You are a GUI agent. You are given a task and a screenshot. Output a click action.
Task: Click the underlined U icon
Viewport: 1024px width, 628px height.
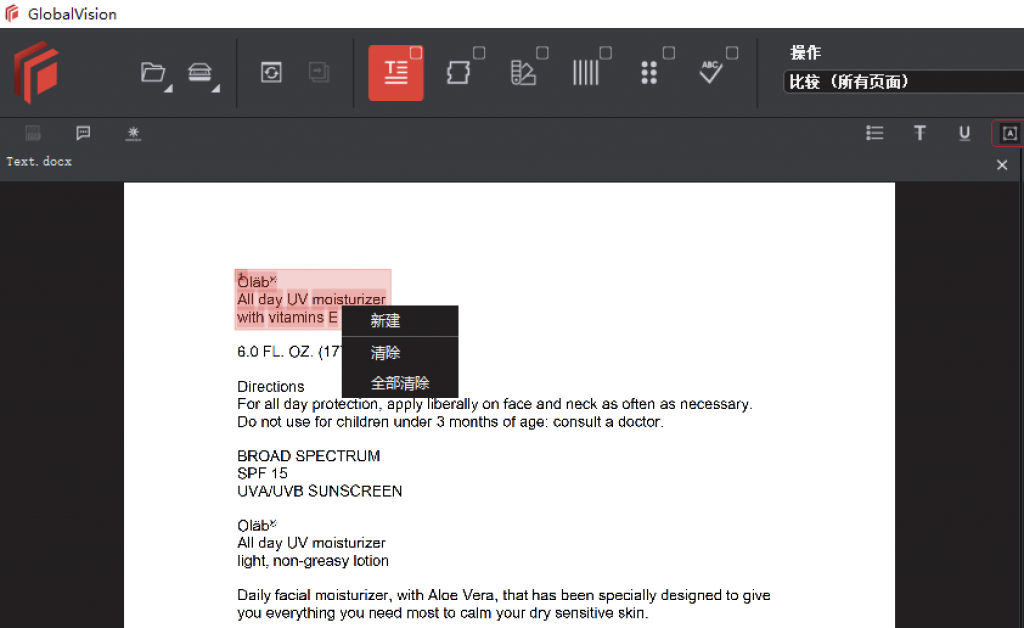click(965, 133)
